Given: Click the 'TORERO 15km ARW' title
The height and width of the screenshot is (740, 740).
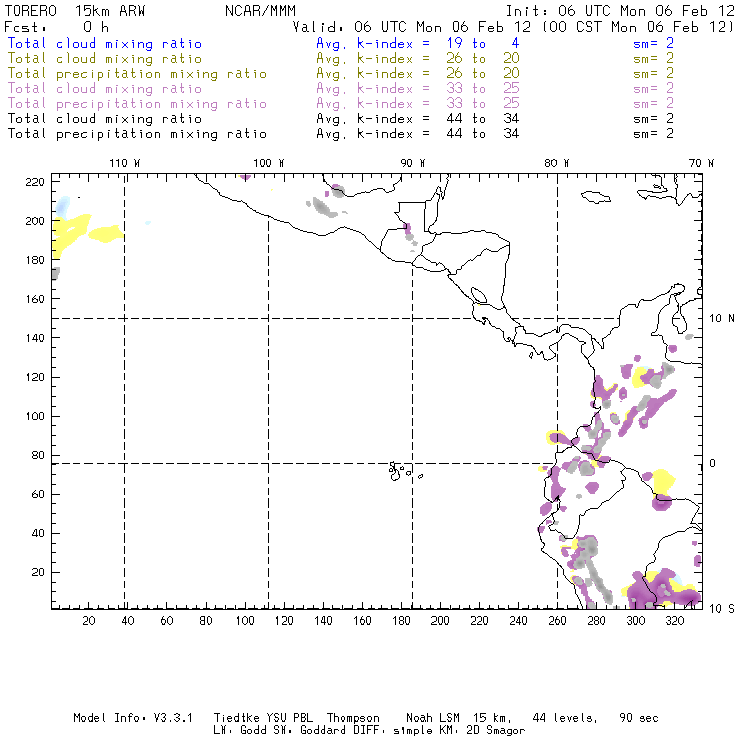Looking at the screenshot, I should 76,10.
